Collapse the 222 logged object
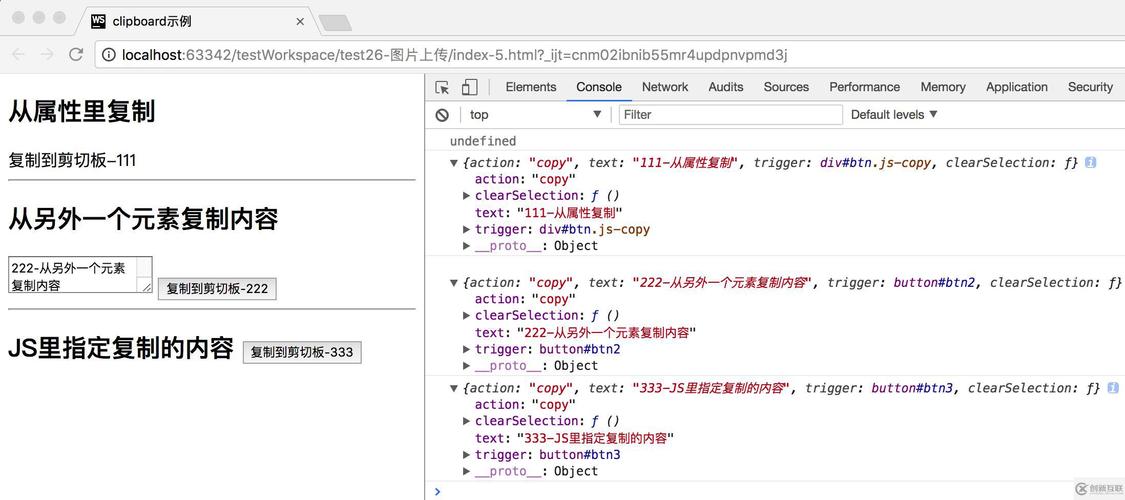Image resolution: width=1125 pixels, height=500 pixels. [454, 283]
